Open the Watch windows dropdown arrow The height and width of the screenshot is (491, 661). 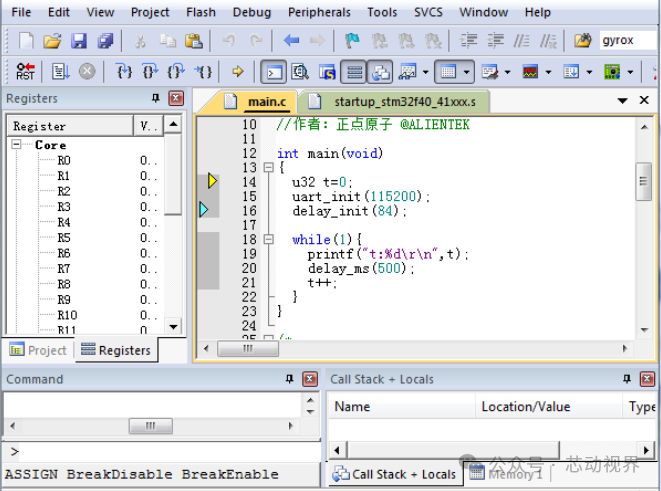[x=426, y=72]
